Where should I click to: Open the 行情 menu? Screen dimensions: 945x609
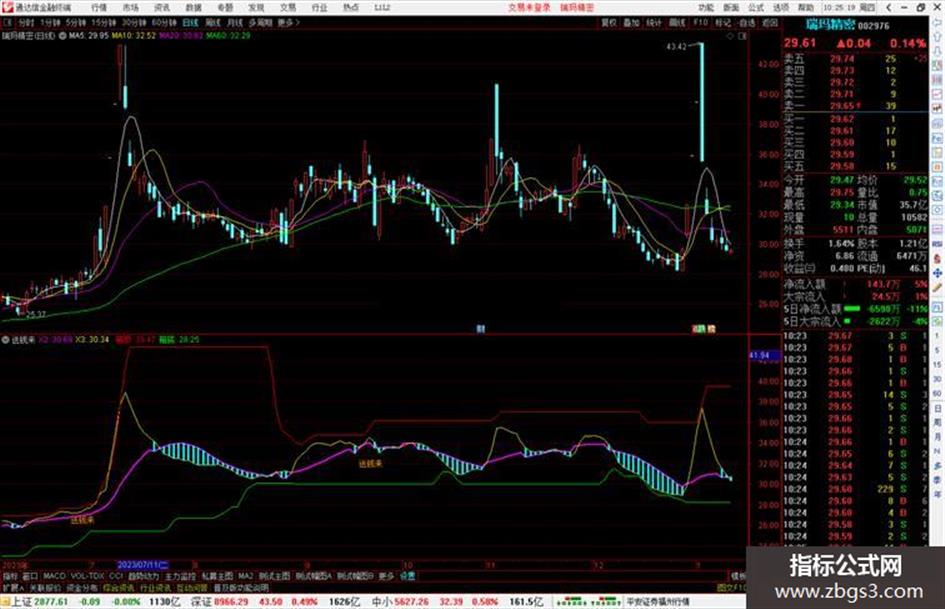click(99, 7)
